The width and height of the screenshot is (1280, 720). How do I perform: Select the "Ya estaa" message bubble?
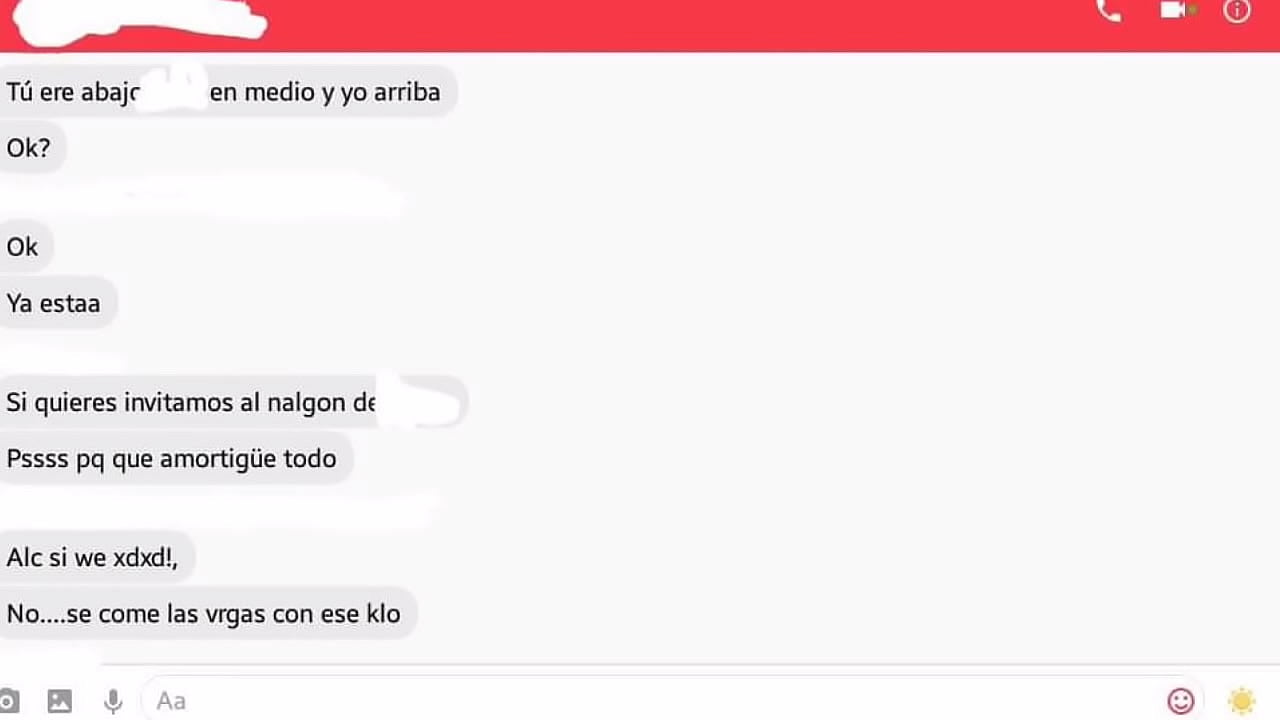58,303
